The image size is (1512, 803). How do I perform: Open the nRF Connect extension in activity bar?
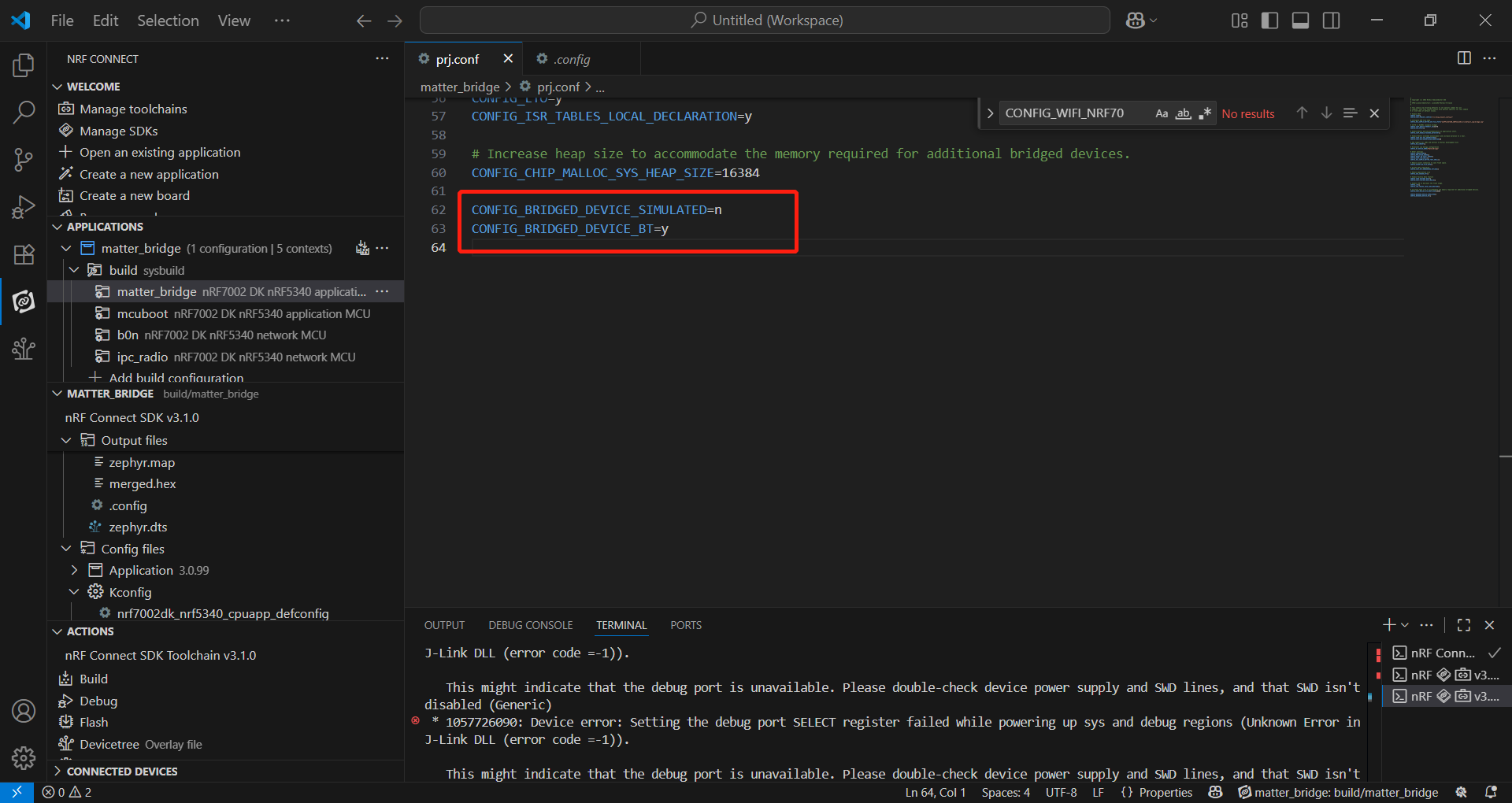point(24,302)
